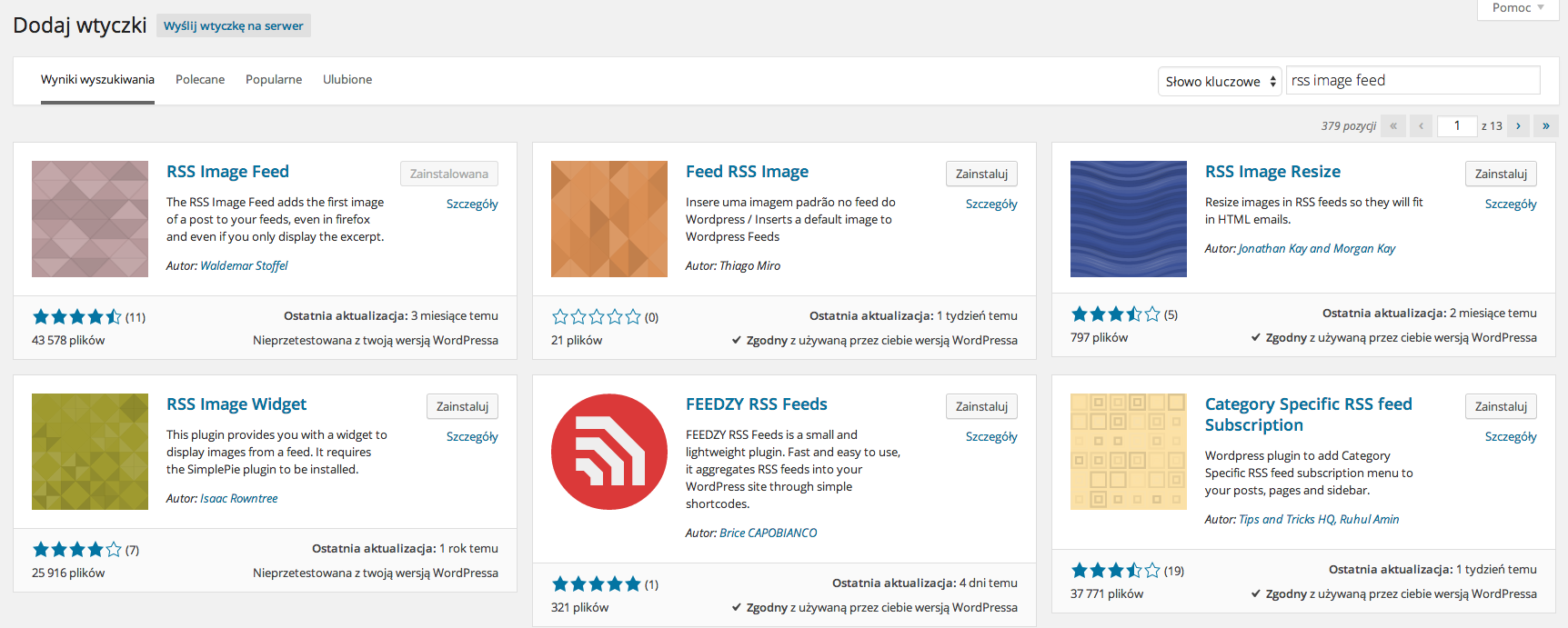This screenshot has height=628, width=1568.
Task: Select the Ulubione tab
Action: point(347,80)
